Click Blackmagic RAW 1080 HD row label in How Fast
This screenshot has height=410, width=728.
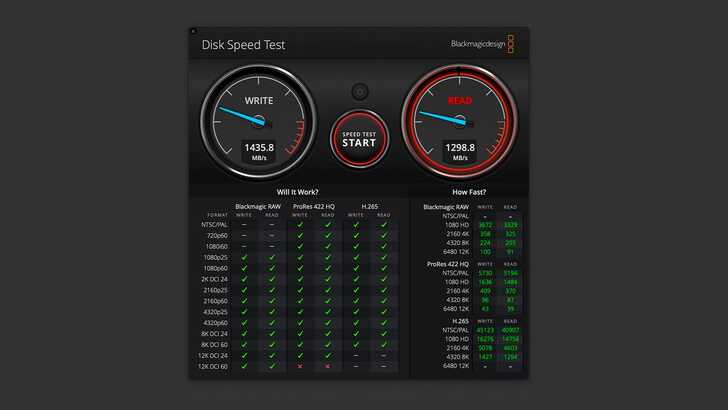coord(457,225)
